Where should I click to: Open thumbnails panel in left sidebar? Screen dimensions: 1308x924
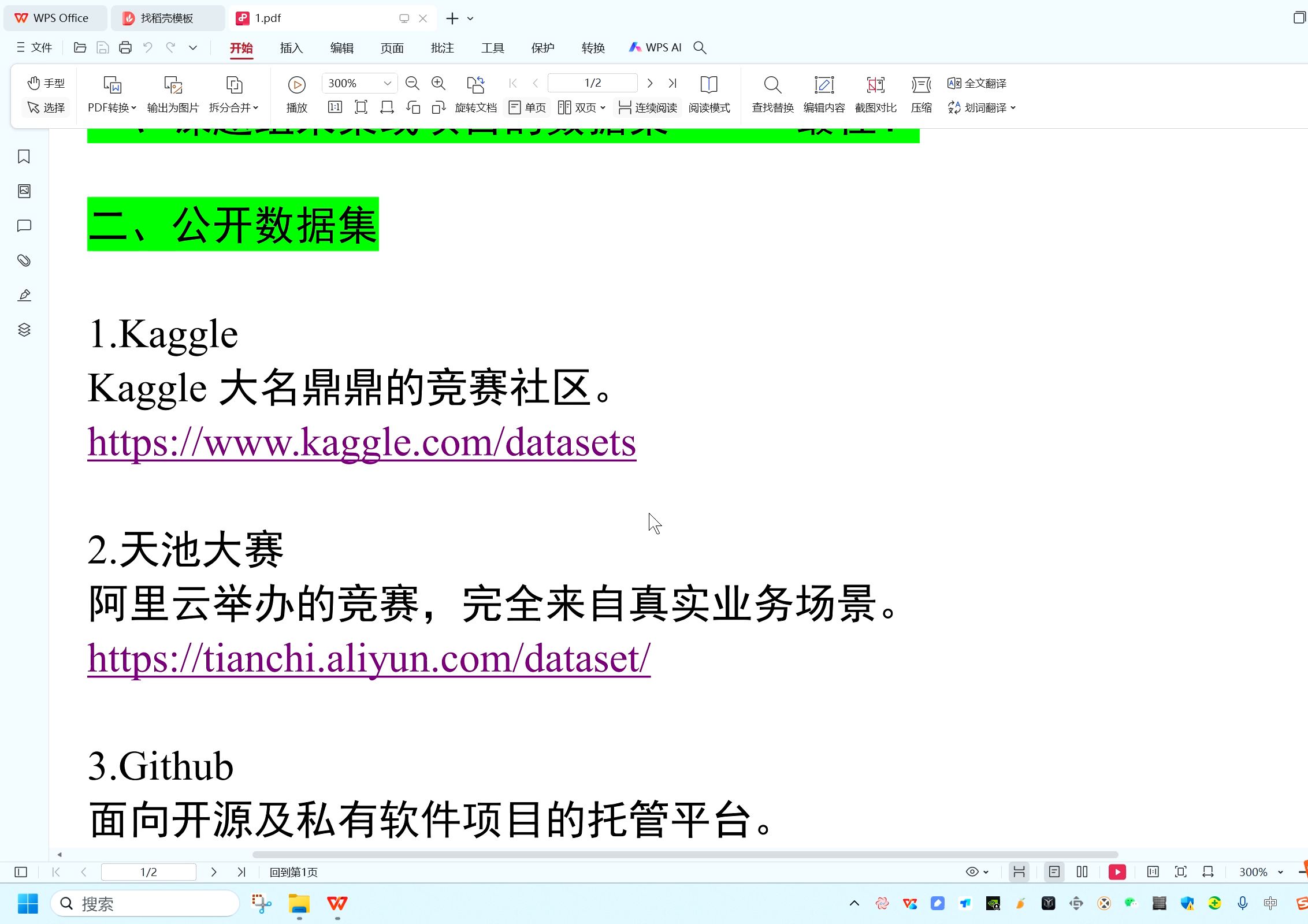pyautogui.click(x=24, y=191)
